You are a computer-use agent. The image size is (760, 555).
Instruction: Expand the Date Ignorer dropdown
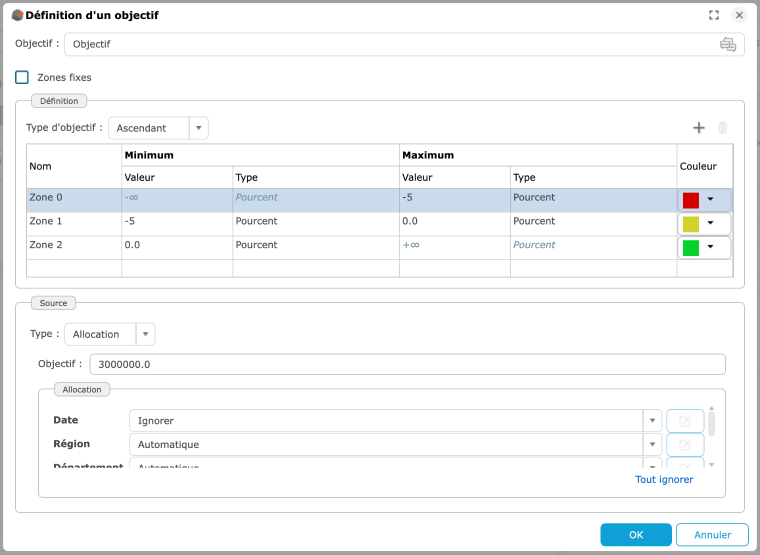(x=652, y=421)
